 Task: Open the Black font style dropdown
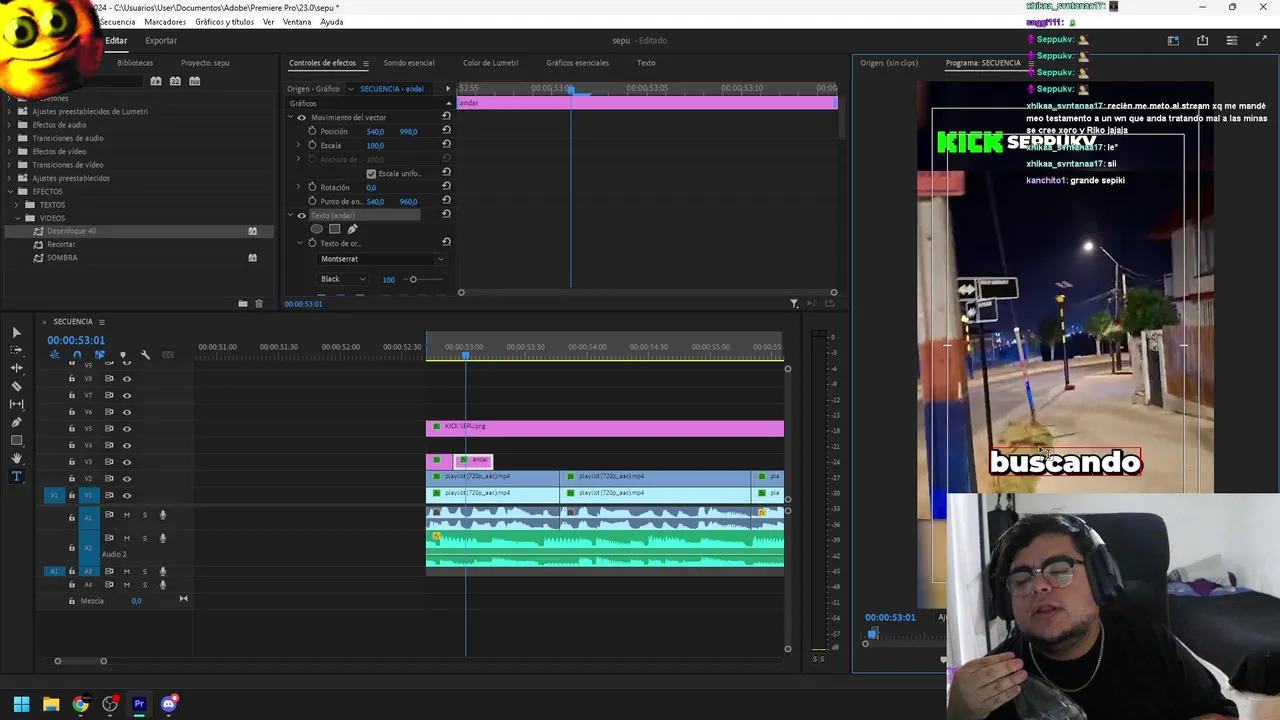pos(343,279)
